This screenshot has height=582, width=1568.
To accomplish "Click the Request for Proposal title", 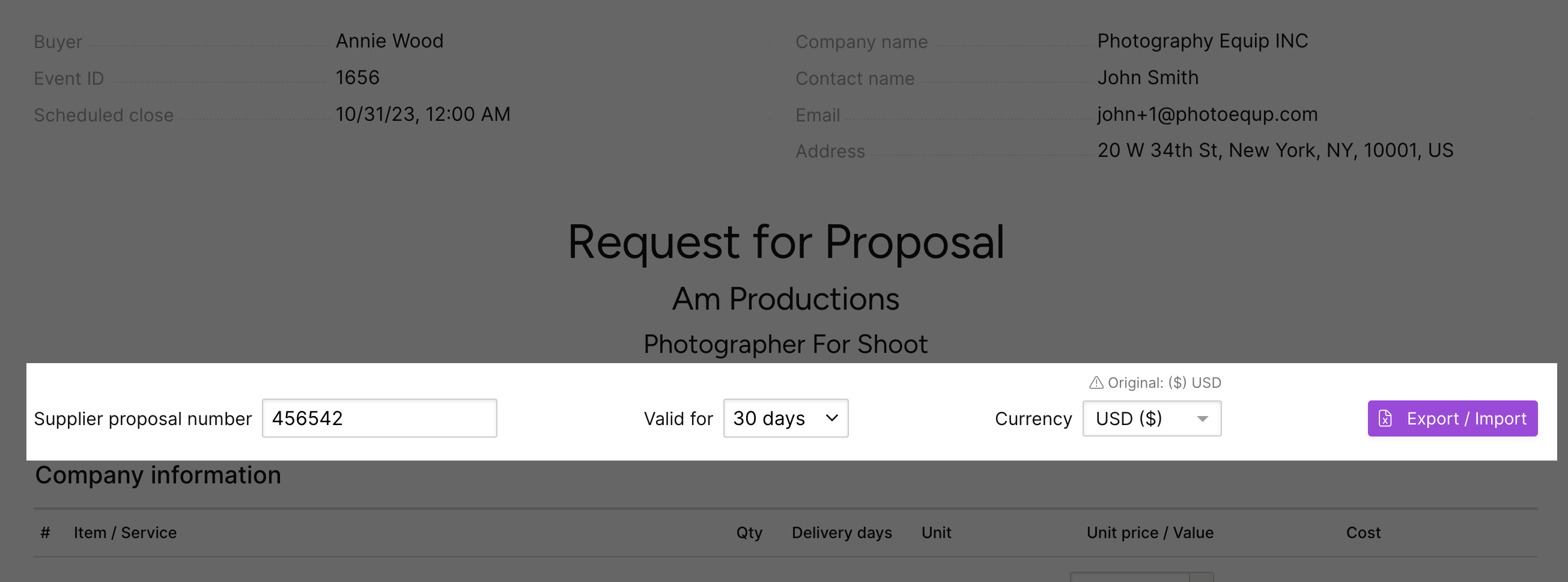I will click(785, 242).
